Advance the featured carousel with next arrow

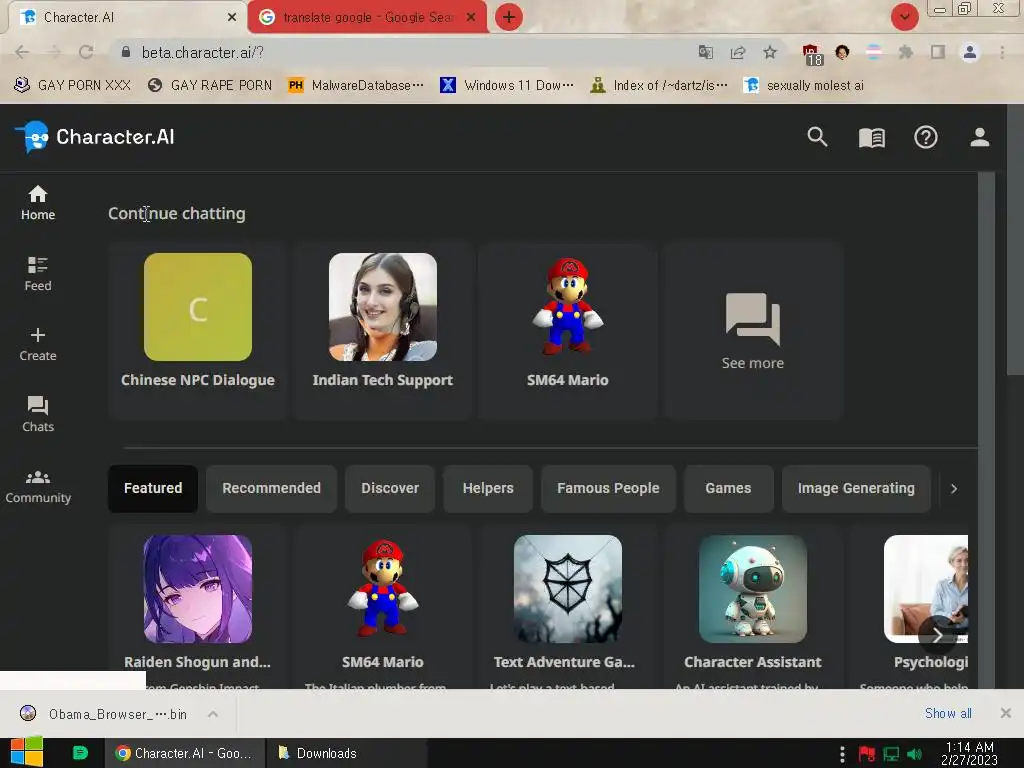pyautogui.click(x=938, y=635)
